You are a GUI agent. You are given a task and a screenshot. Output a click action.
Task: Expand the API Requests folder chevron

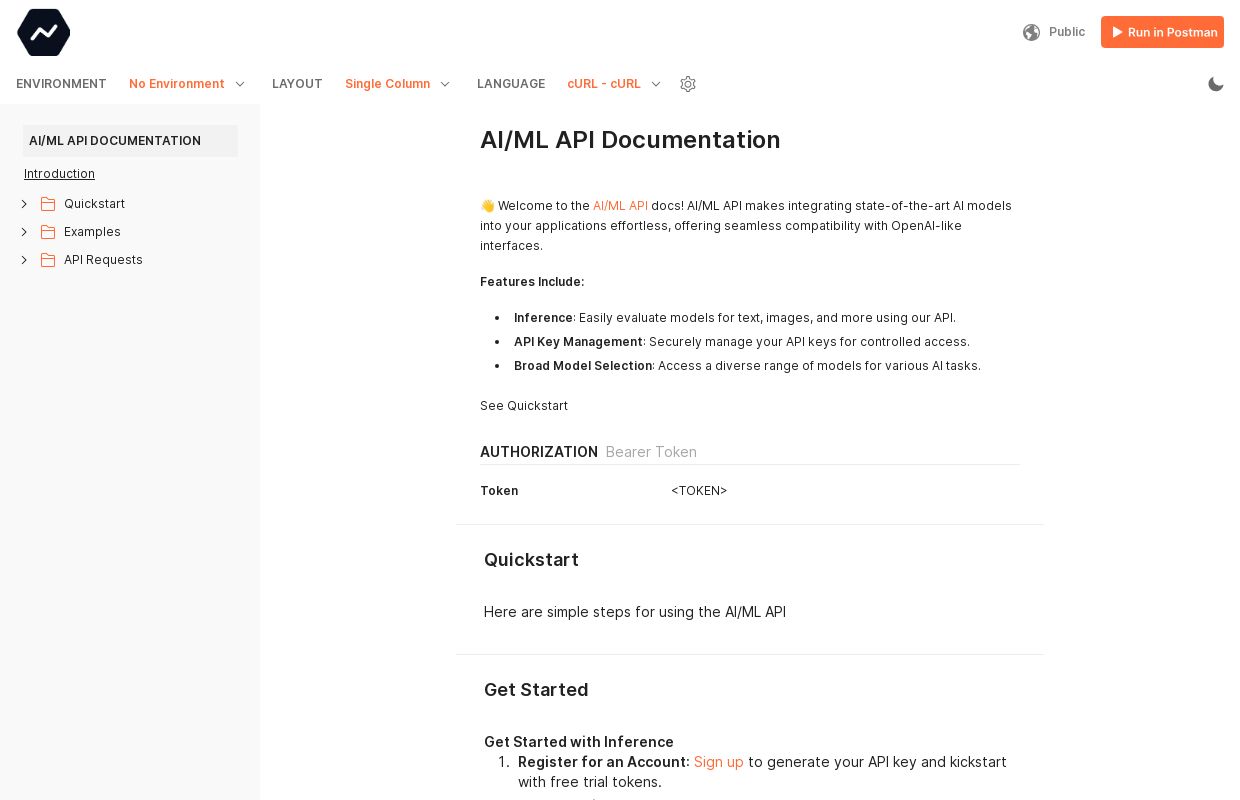tap(24, 260)
